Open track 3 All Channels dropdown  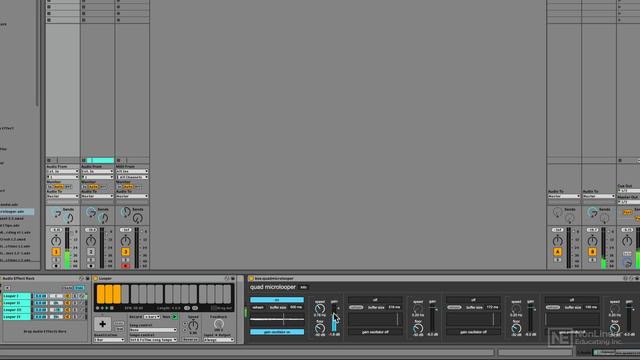point(132,177)
